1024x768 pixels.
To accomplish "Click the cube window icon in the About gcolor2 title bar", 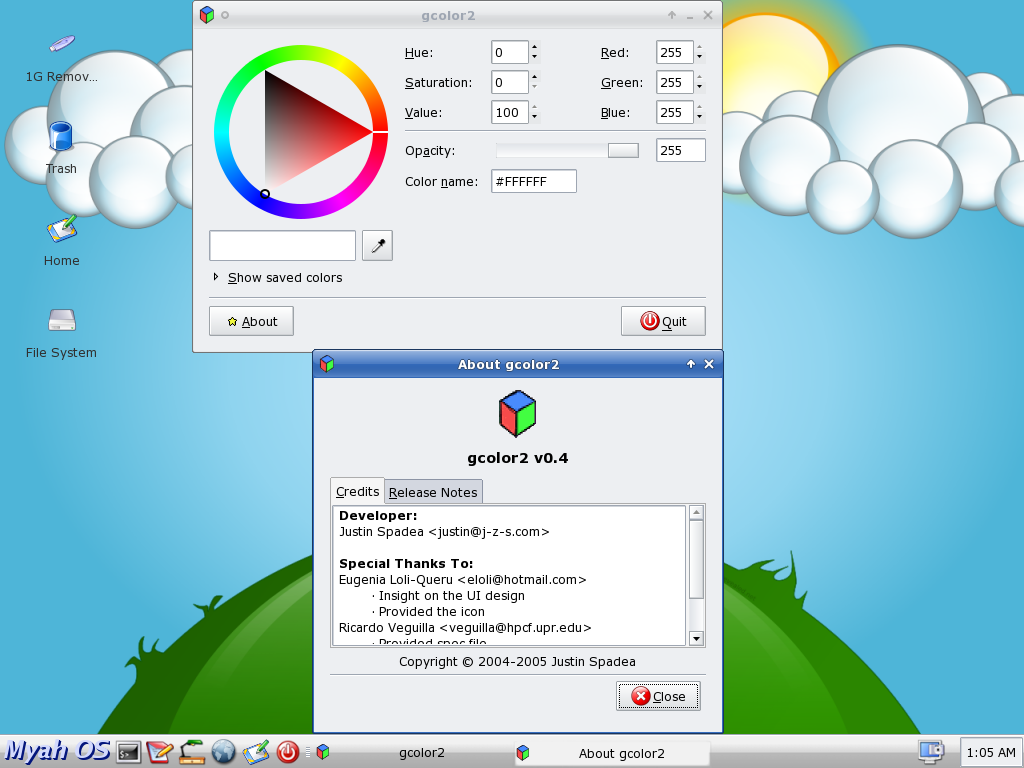I will point(327,364).
